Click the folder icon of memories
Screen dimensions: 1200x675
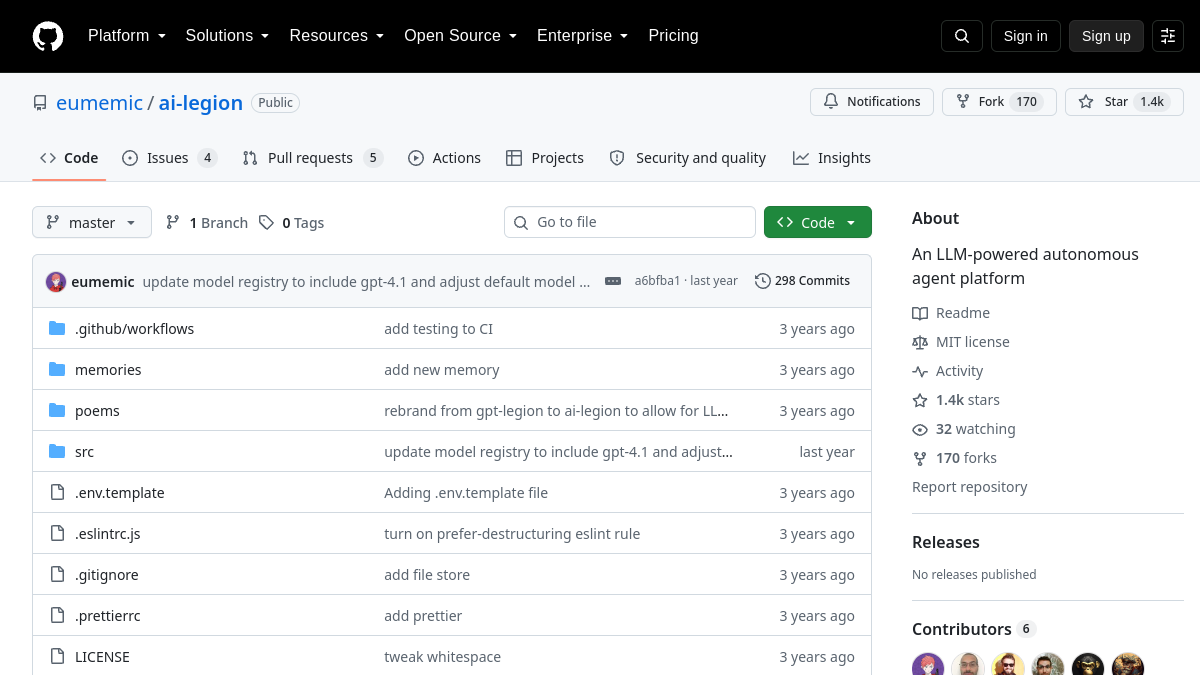(x=57, y=370)
